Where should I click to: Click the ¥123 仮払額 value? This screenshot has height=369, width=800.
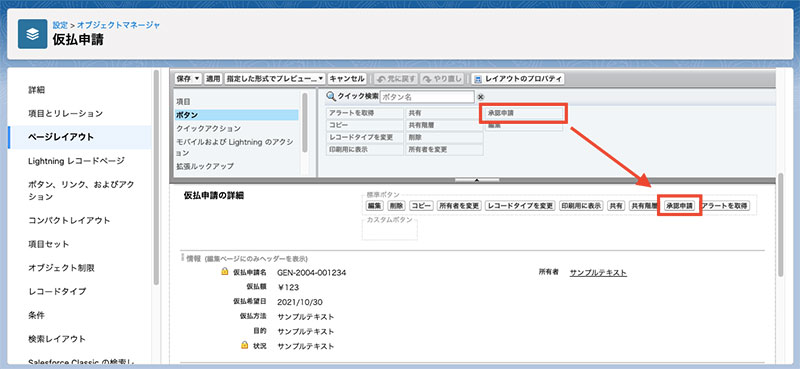(x=288, y=287)
